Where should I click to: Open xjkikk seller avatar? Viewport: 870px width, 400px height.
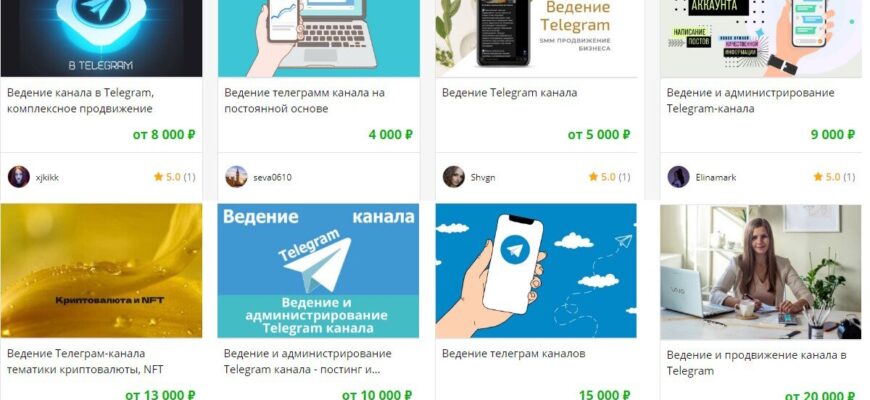[18, 177]
